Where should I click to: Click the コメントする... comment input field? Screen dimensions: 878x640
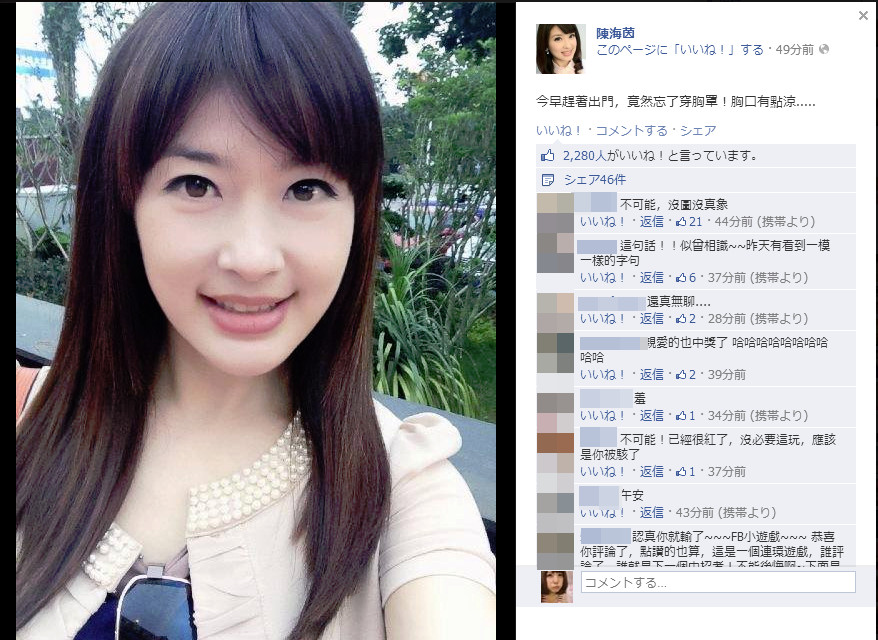coord(718,582)
